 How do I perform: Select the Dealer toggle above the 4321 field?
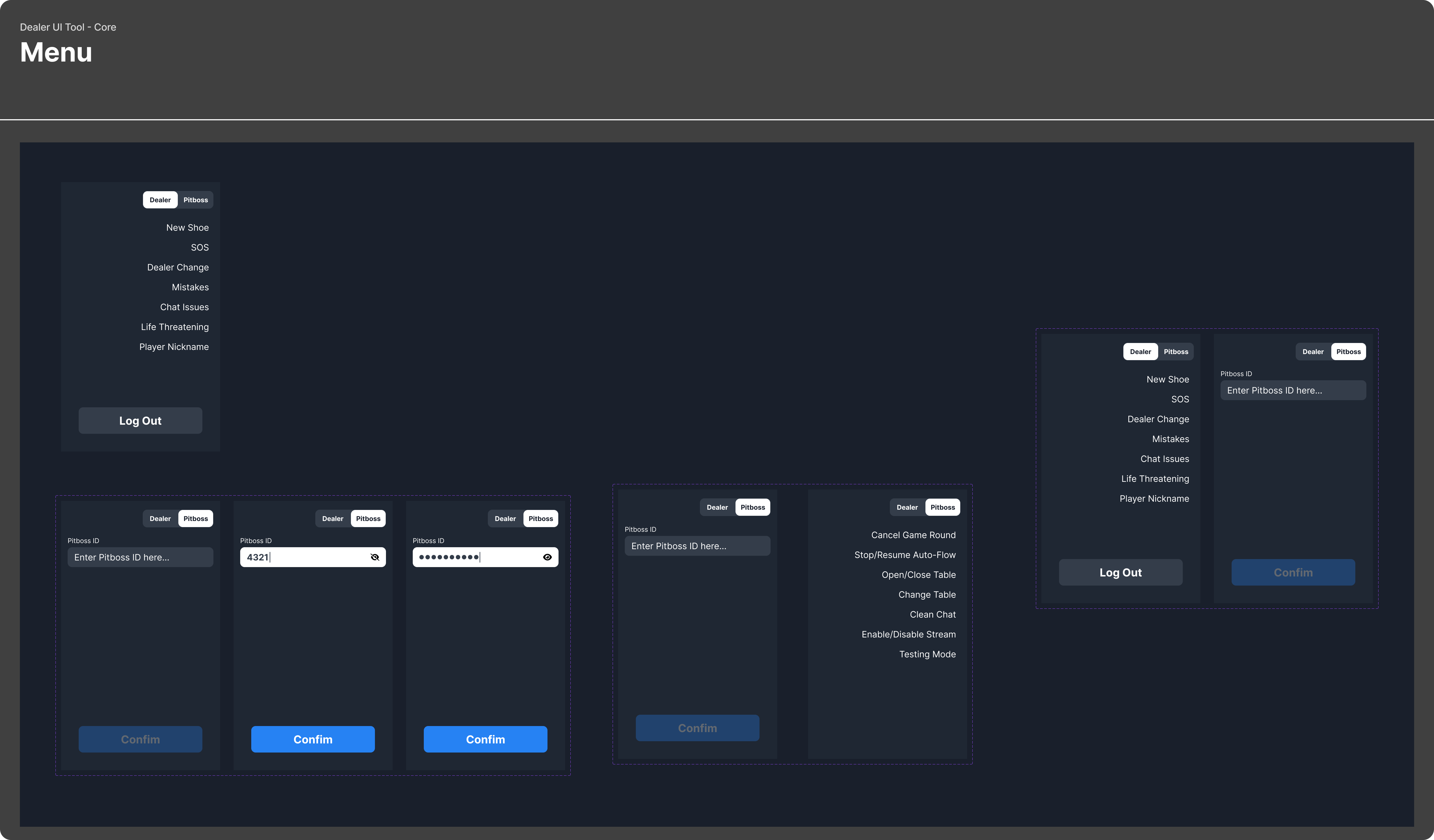[332, 519]
